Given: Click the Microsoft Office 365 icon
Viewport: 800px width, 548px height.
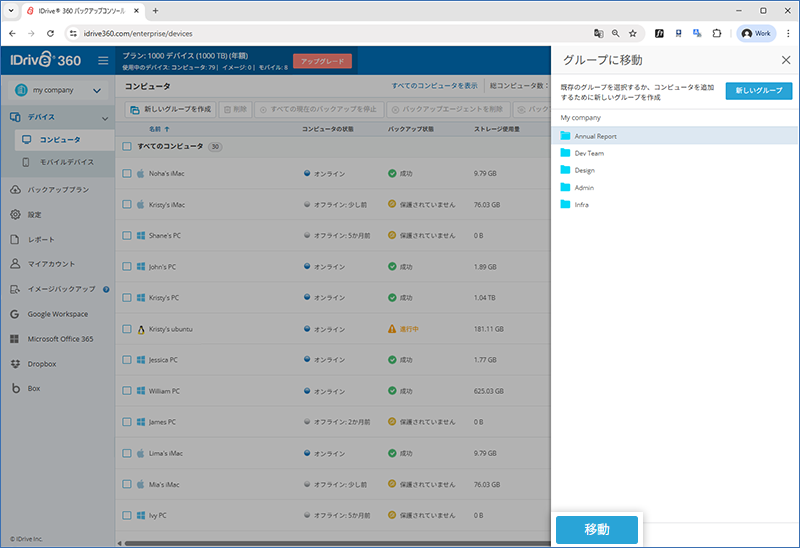Looking at the screenshot, I should point(15,339).
